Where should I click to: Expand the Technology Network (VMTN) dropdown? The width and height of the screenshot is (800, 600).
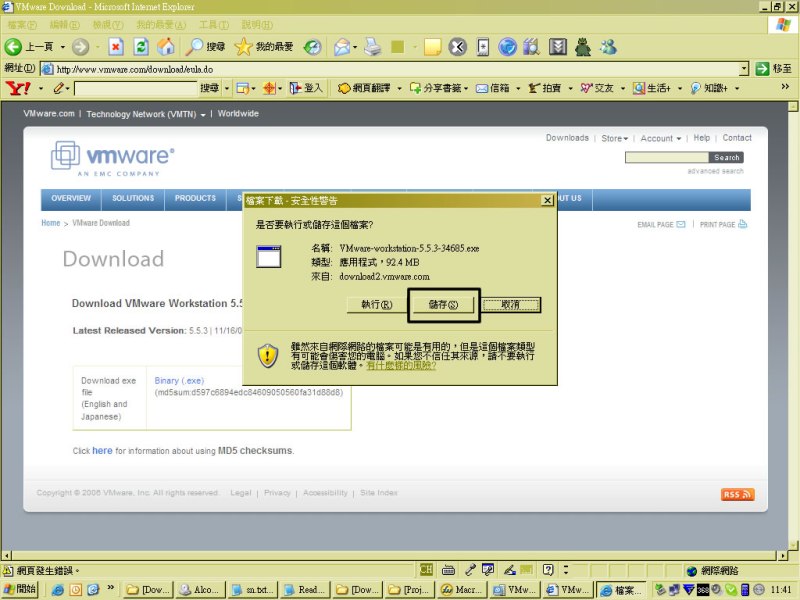146,114
